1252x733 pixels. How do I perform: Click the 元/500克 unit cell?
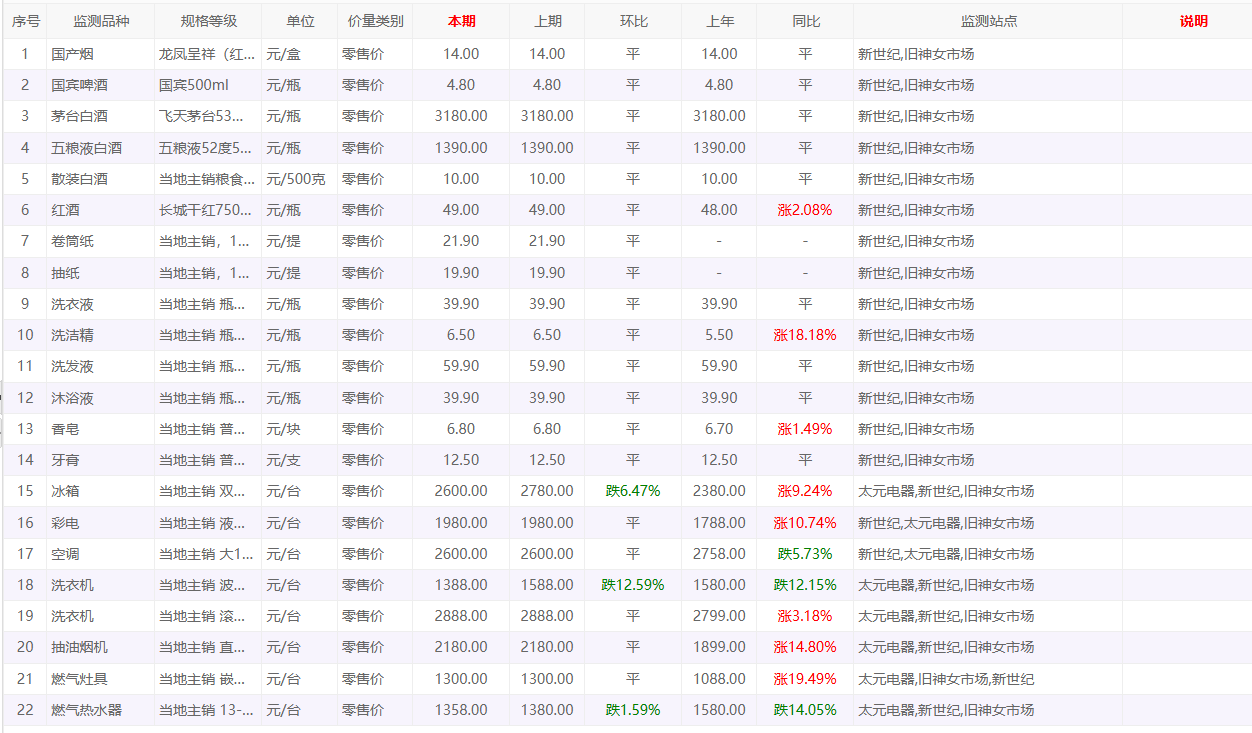pos(300,179)
